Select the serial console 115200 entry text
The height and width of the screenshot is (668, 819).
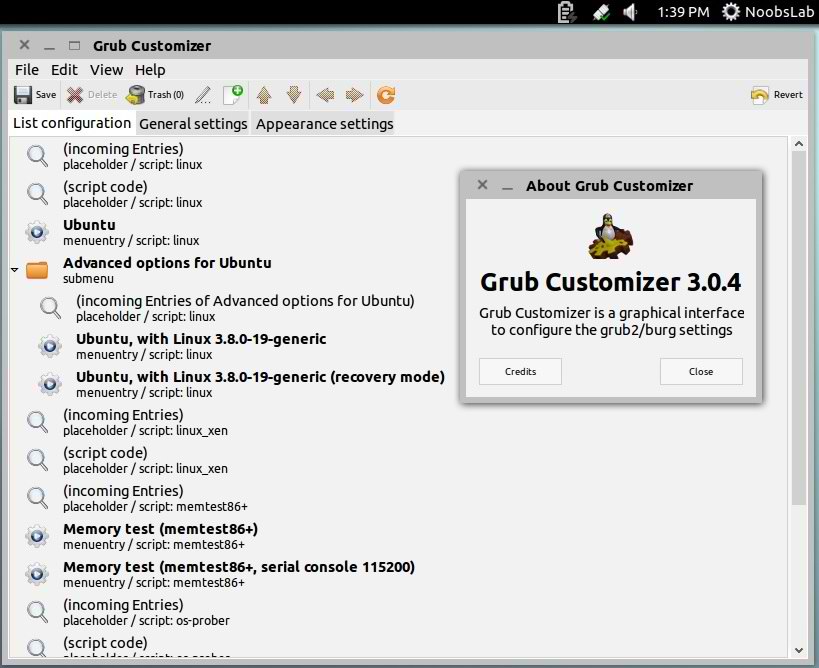239,567
